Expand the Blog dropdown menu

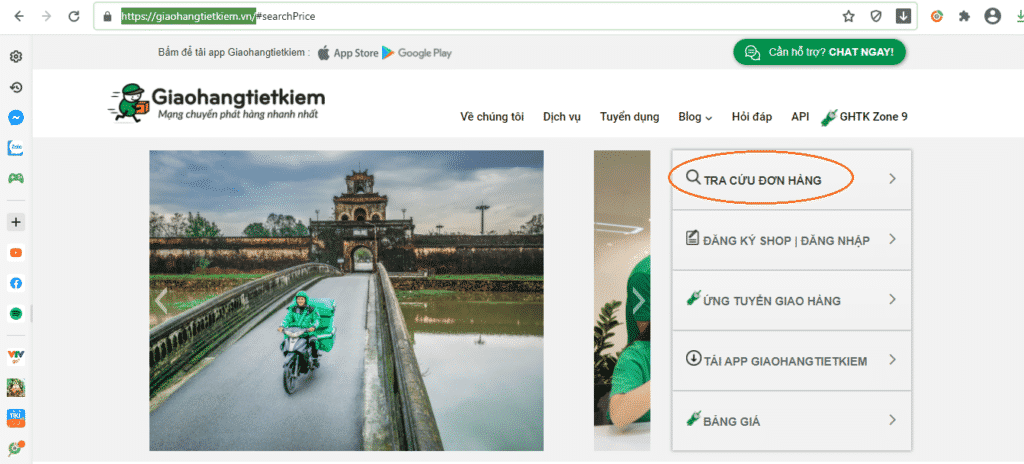695,117
